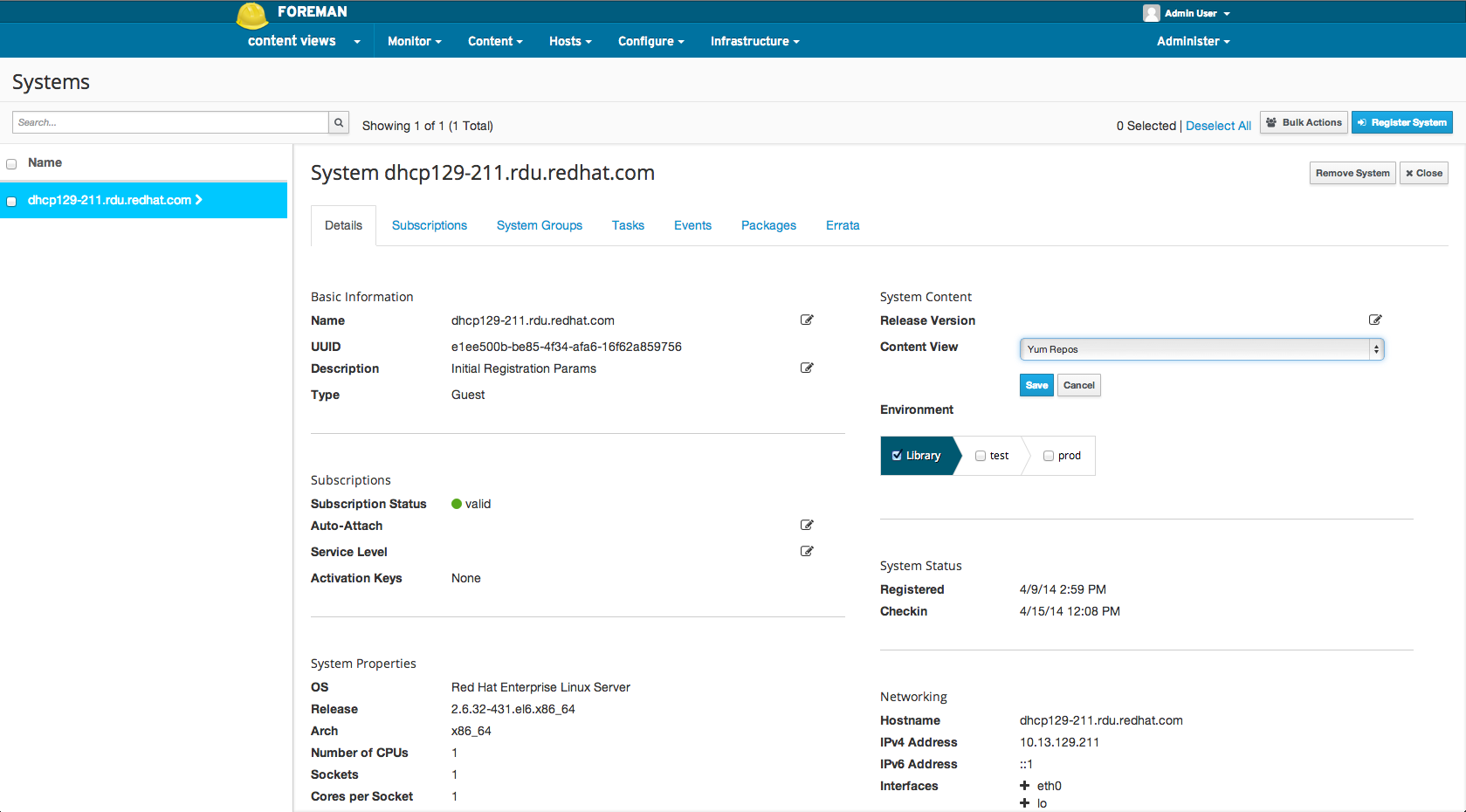Screen dimensions: 1466x812
Task: Open the Infrastructure menu
Action: pyautogui.click(x=755, y=41)
